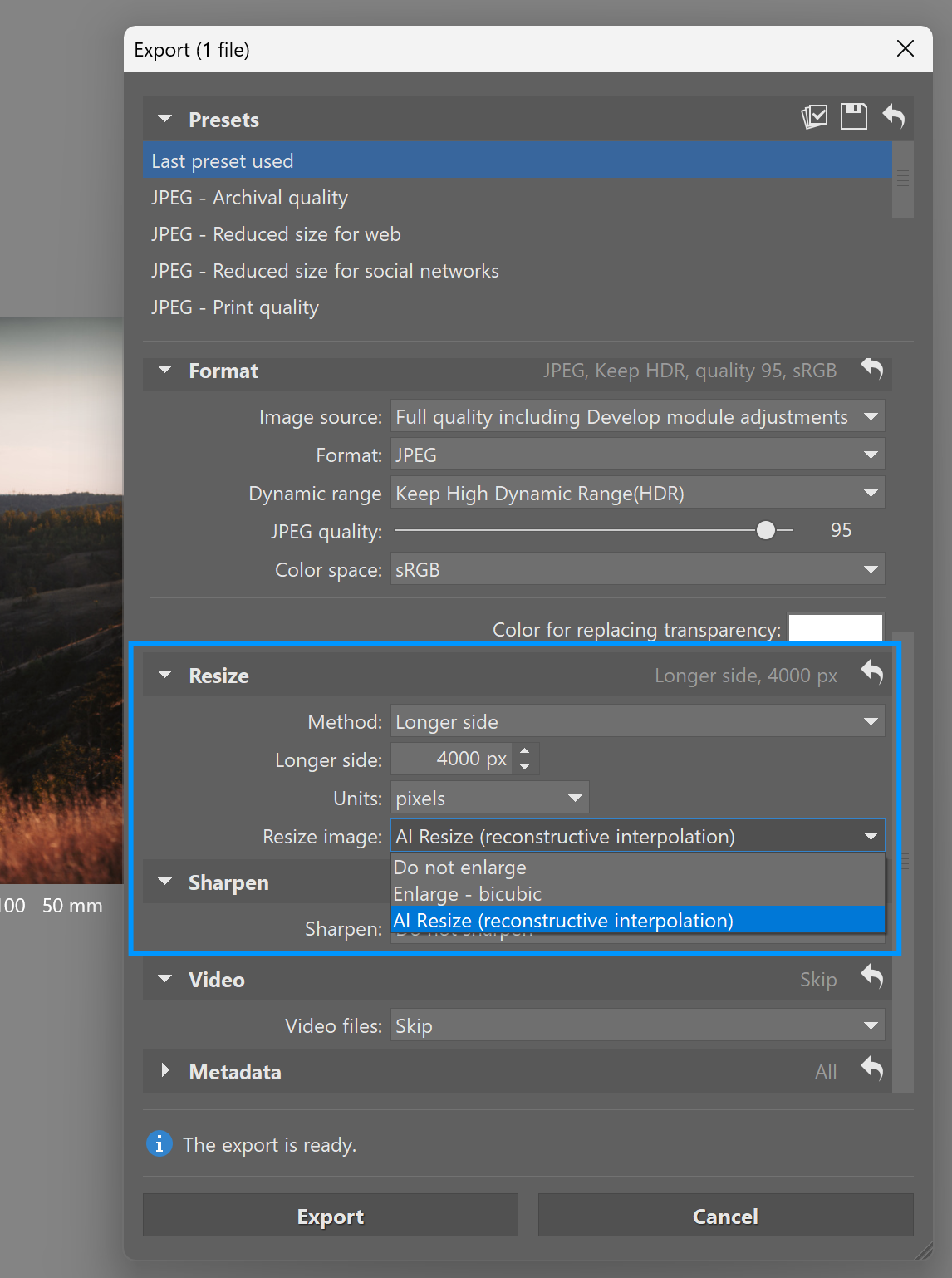
Task: Click the blue info icon by export status
Action: (x=159, y=1144)
